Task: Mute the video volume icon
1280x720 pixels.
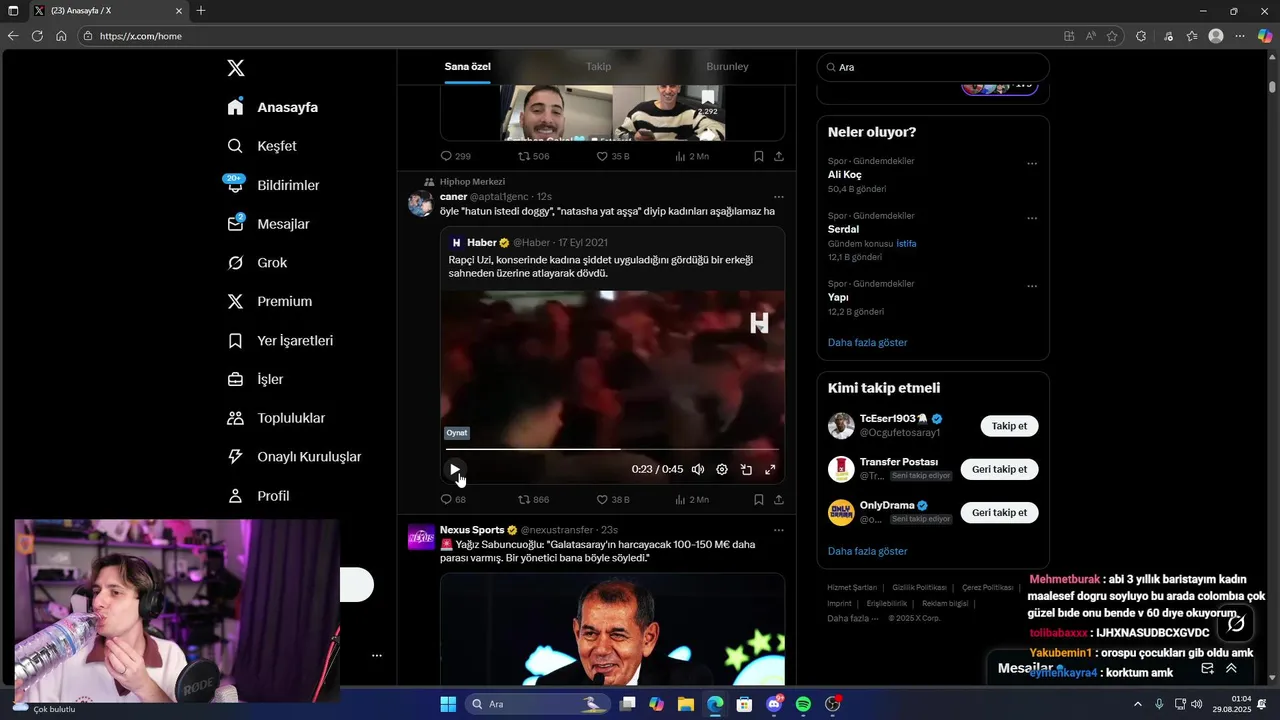Action: tap(698, 469)
